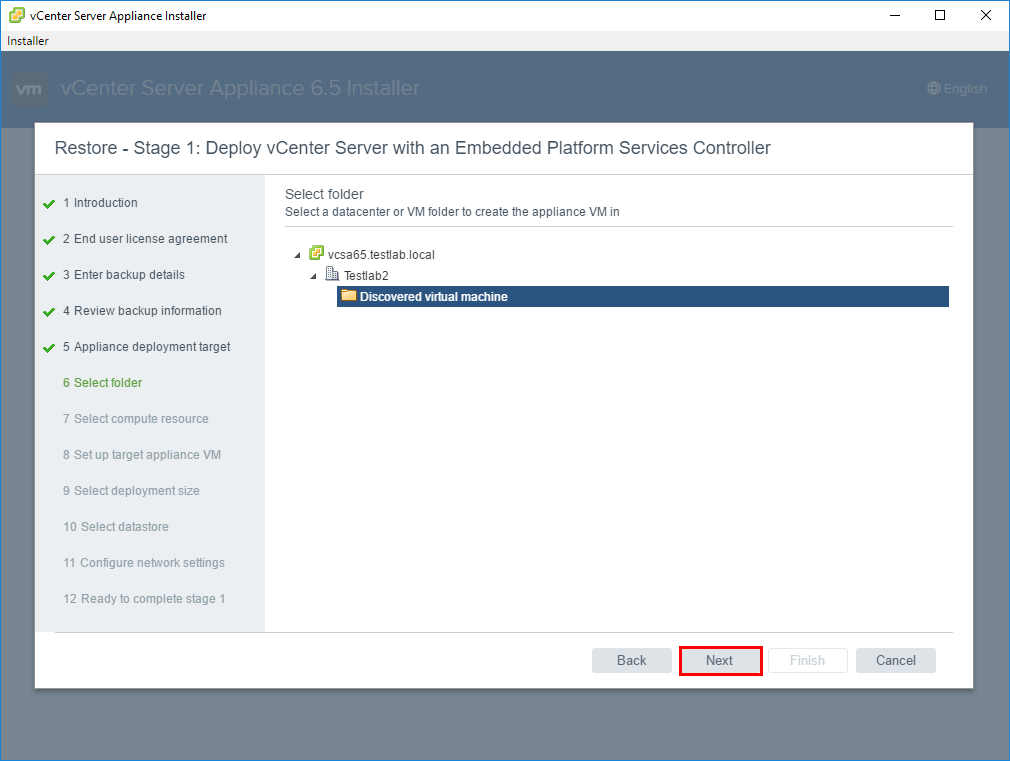The image size is (1010, 761).
Task: Select step 6 Select folder
Action: pos(102,383)
